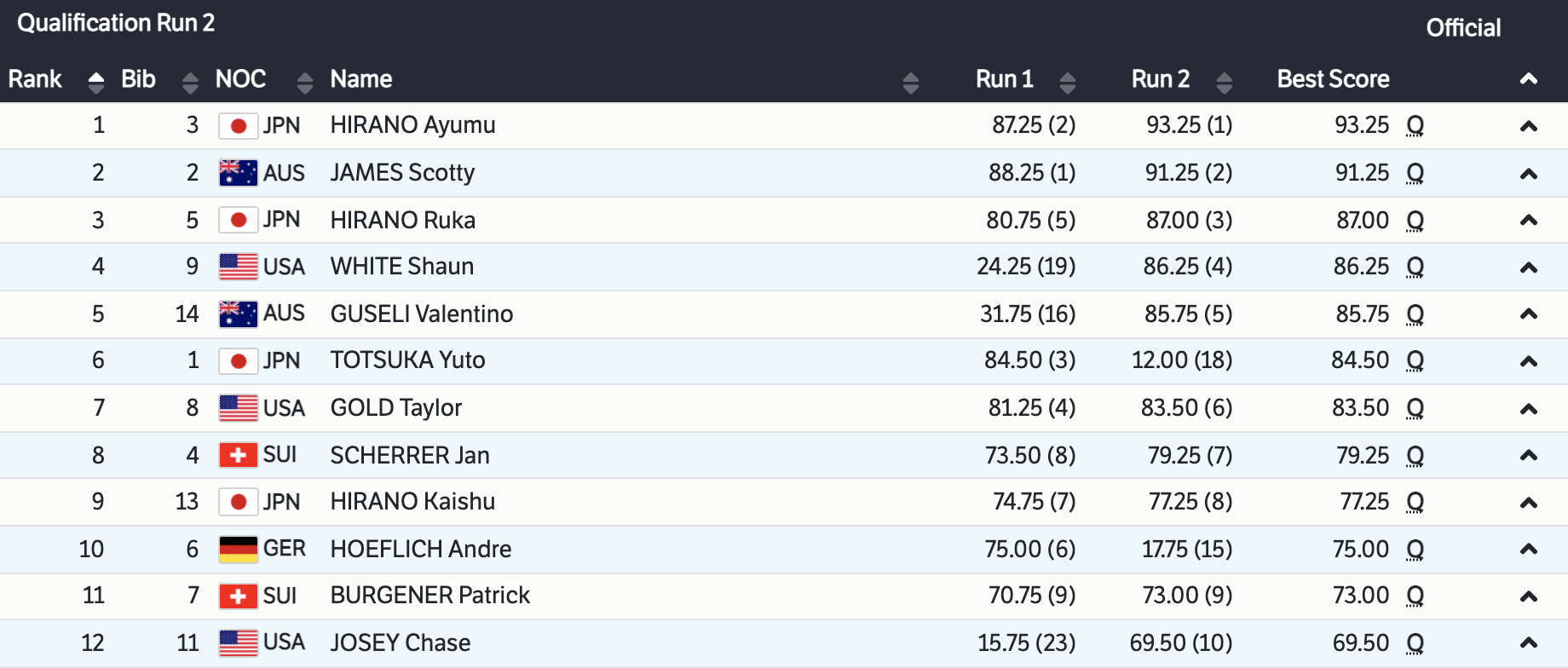The width and height of the screenshot is (1568, 668).
Task: Collapse all rows using header chevron
Action: [1528, 79]
